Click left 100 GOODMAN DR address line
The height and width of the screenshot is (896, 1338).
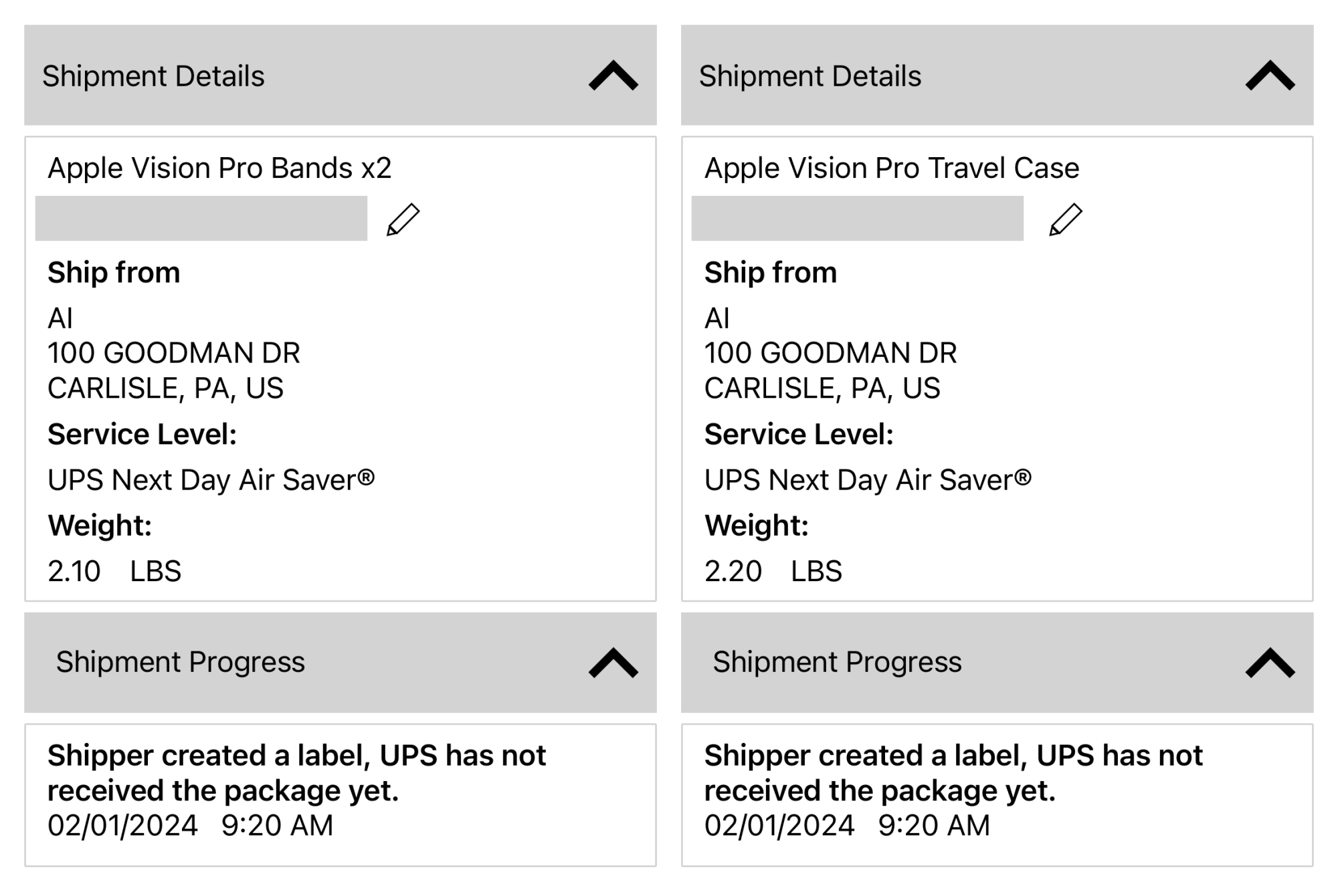click(174, 352)
